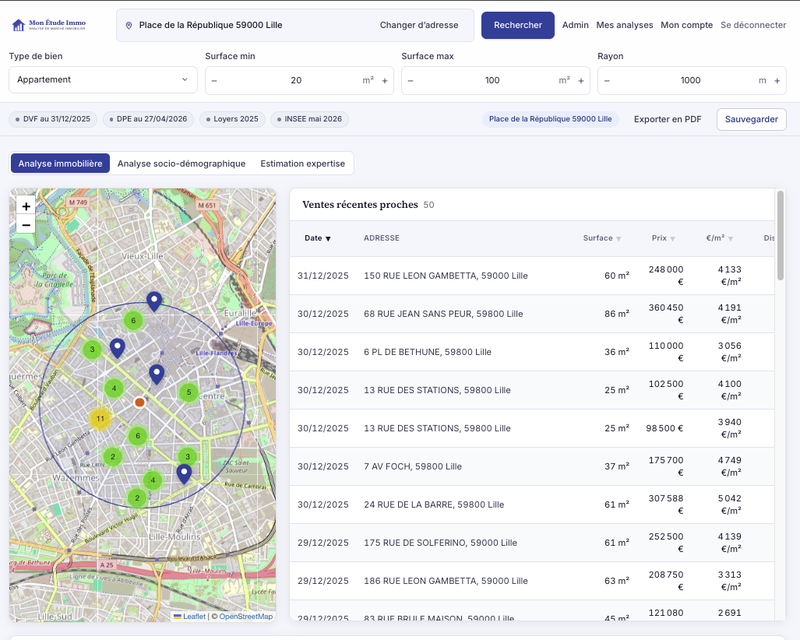Increase Surface max with plus icon
Viewport: 800px width, 640px height.
point(581,81)
